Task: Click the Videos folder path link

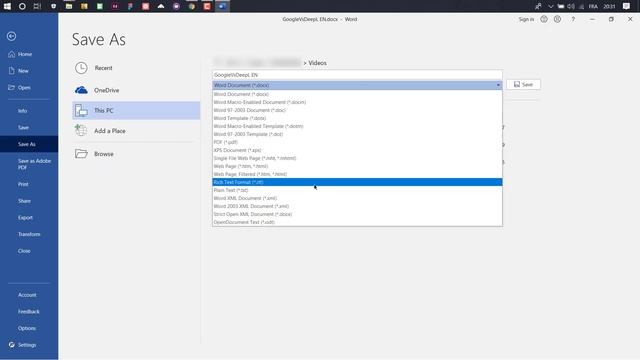Action: pyautogui.click(x=317, y=63)
